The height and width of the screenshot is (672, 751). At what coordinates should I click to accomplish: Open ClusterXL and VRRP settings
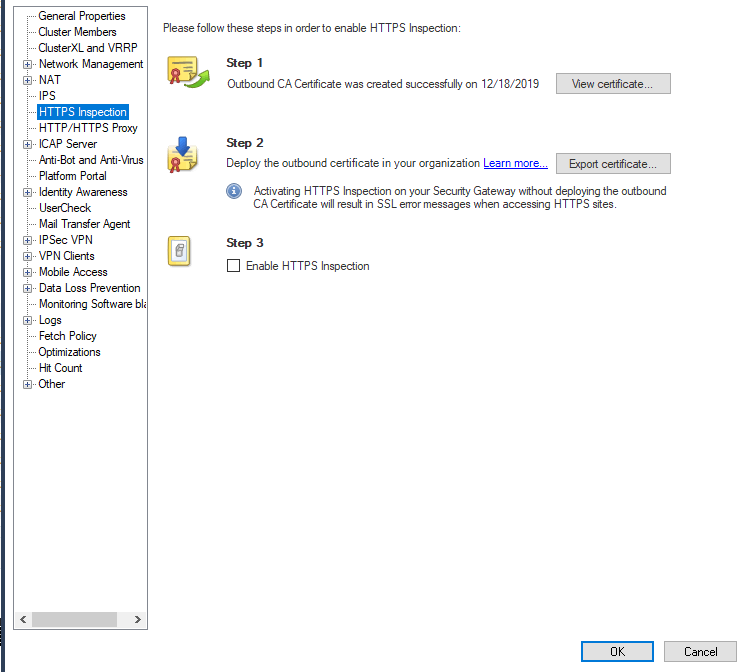click(88, 48)
